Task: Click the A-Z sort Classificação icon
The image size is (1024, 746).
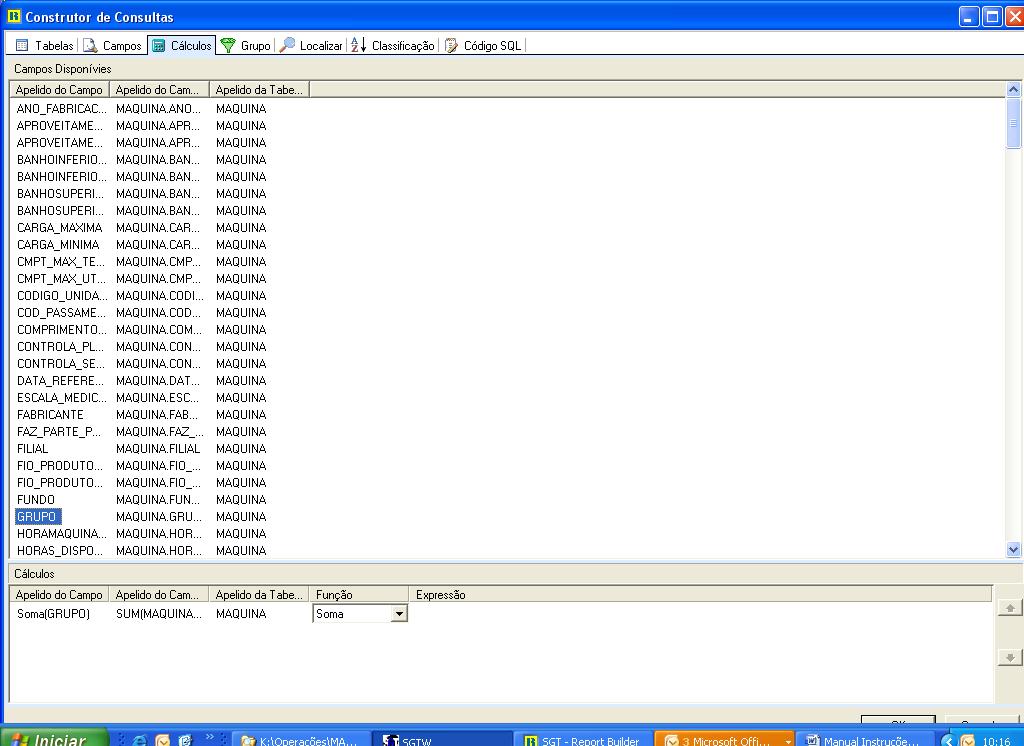Action: click(359, 45)
